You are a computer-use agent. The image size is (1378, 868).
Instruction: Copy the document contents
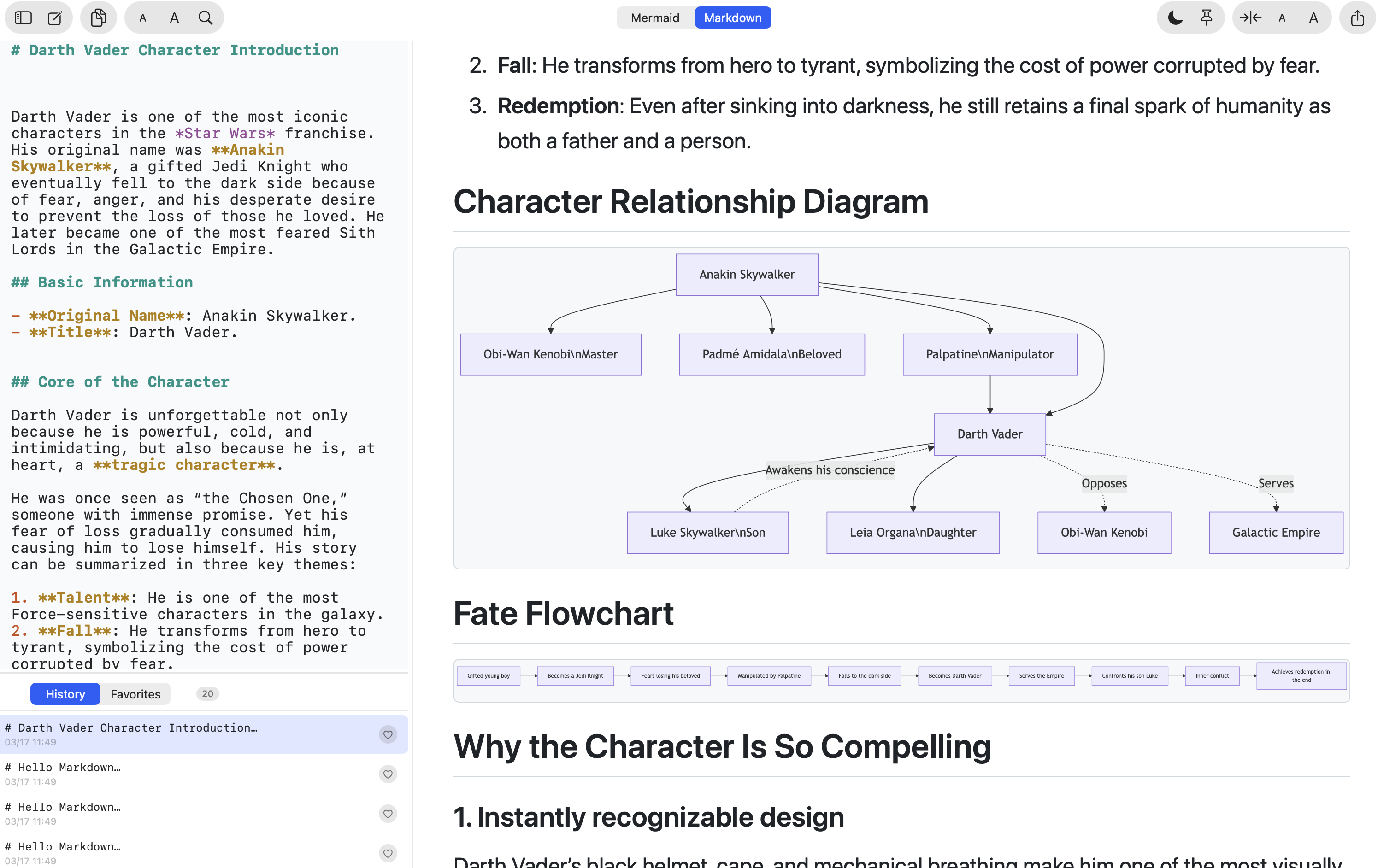(99, 17)
